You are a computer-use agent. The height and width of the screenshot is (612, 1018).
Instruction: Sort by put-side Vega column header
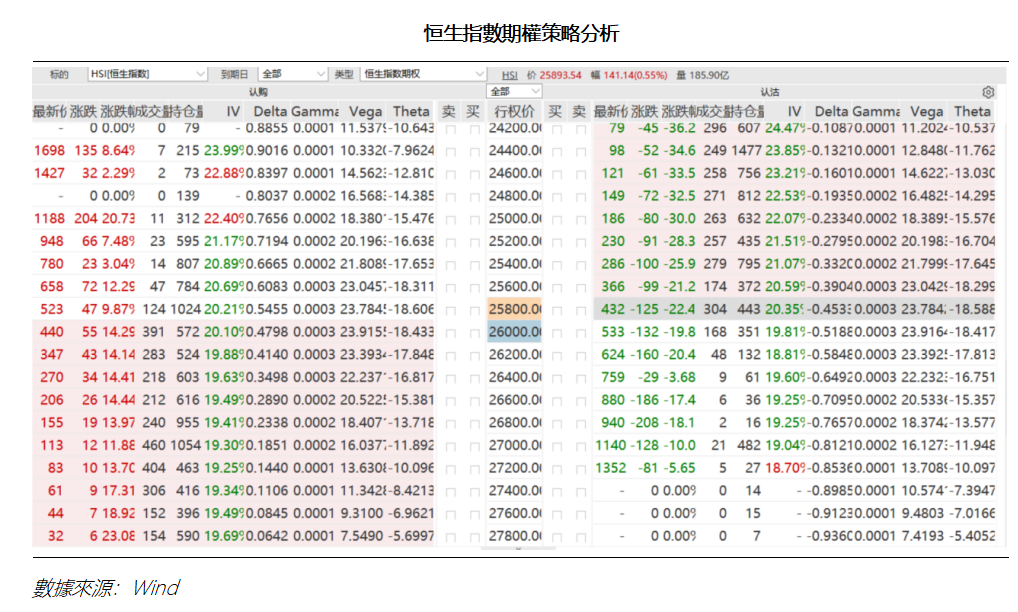coord(926,111)
